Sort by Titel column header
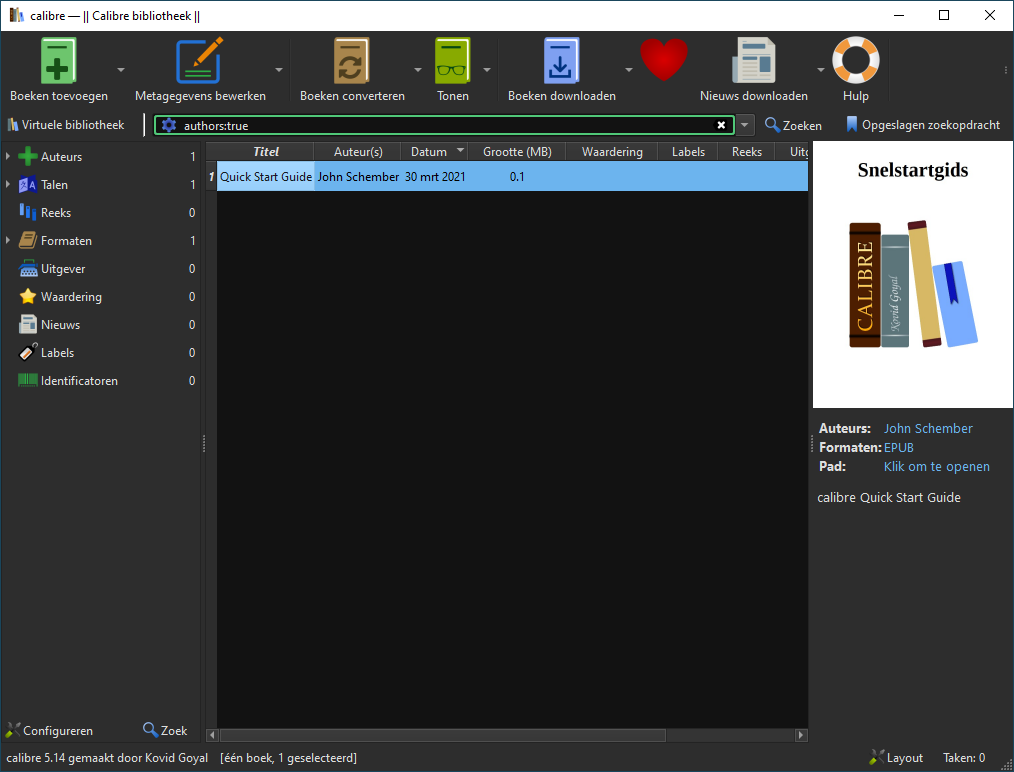This screenshot has width=1014, height=772. (265, 151)
